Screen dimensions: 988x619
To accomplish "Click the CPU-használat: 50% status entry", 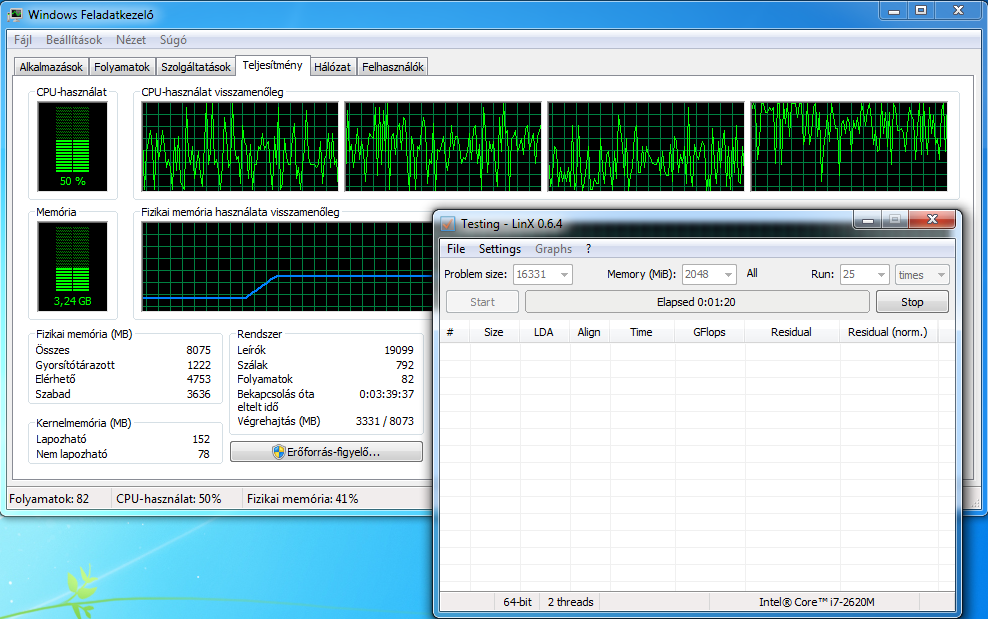I will point(169,499).
